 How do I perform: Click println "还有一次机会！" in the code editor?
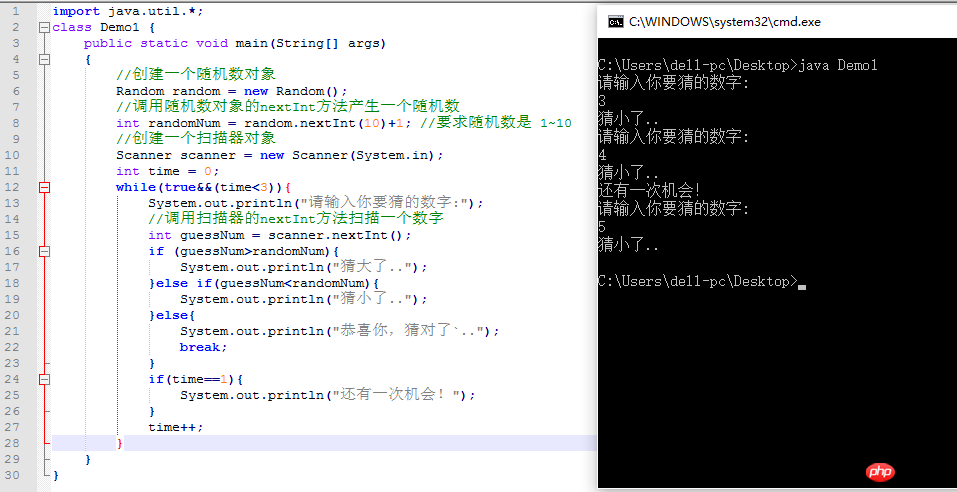[328, 396]
